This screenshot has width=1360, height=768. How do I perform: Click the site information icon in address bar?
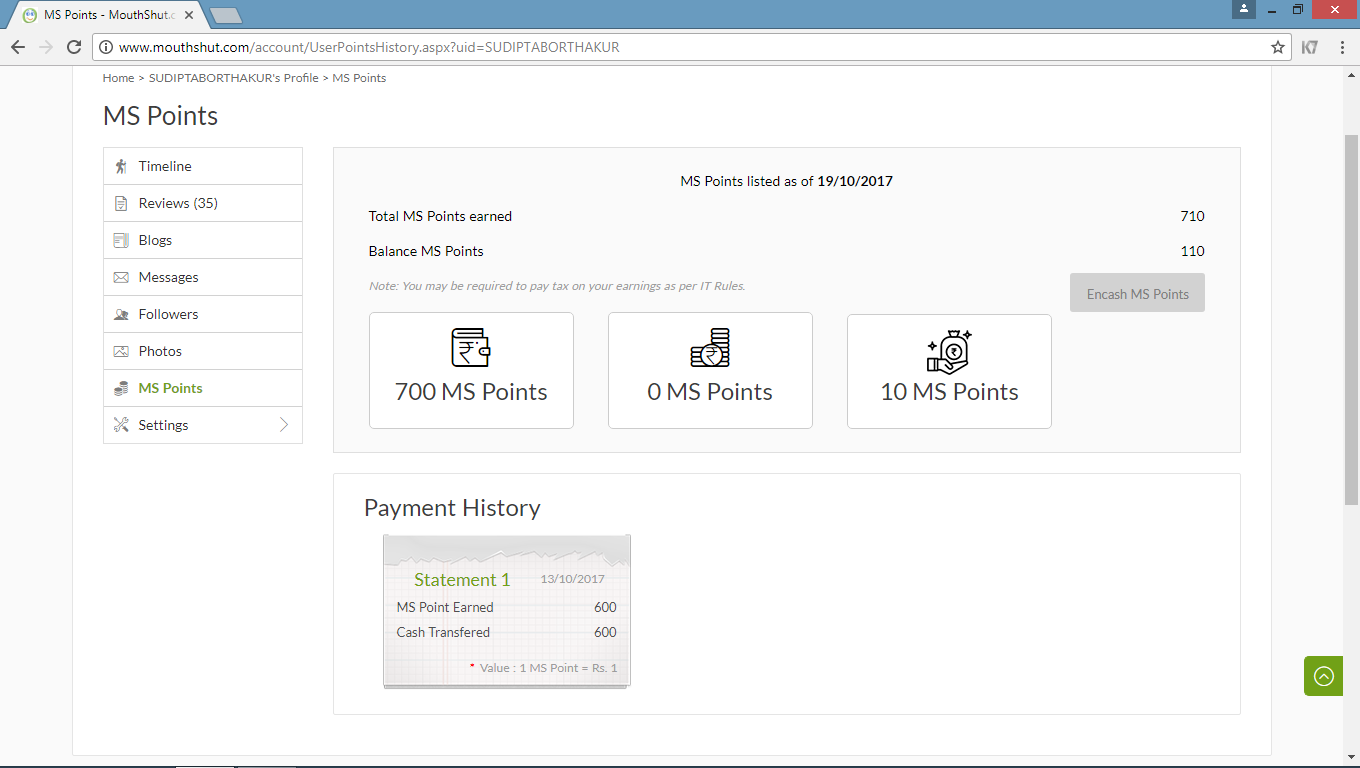106,47
